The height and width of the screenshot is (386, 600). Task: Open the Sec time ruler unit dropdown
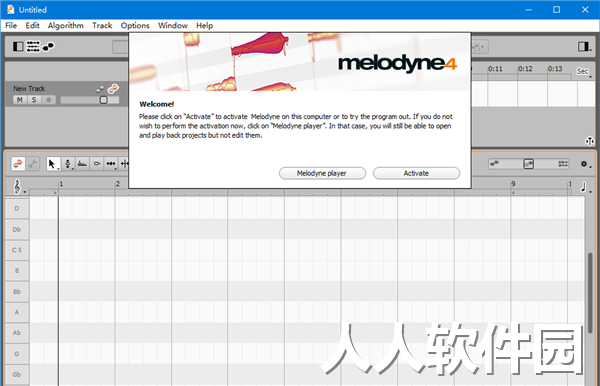pos(584,72)
